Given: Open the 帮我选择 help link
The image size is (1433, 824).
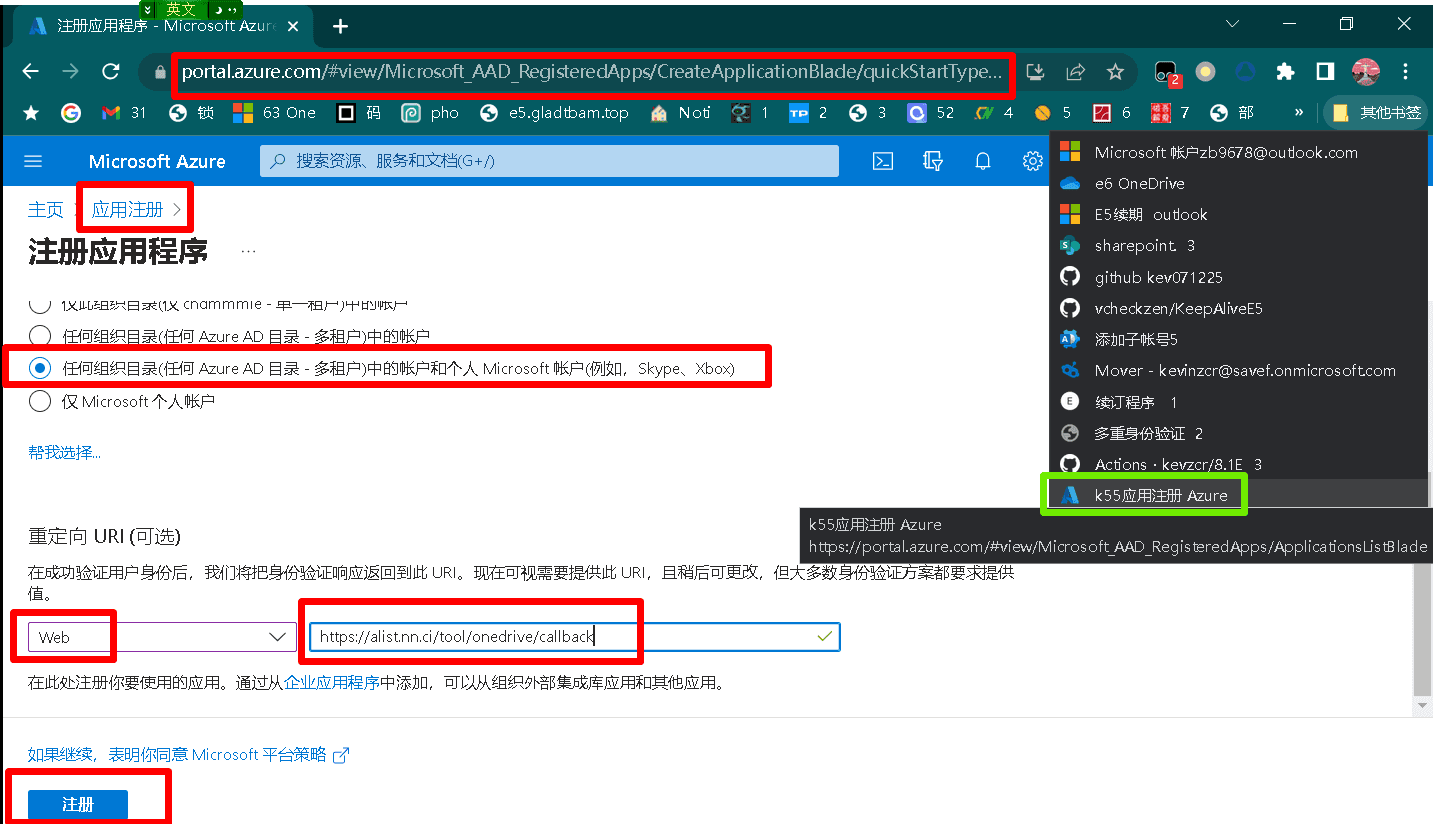Looking at the screenshot, I should point(65,453).
